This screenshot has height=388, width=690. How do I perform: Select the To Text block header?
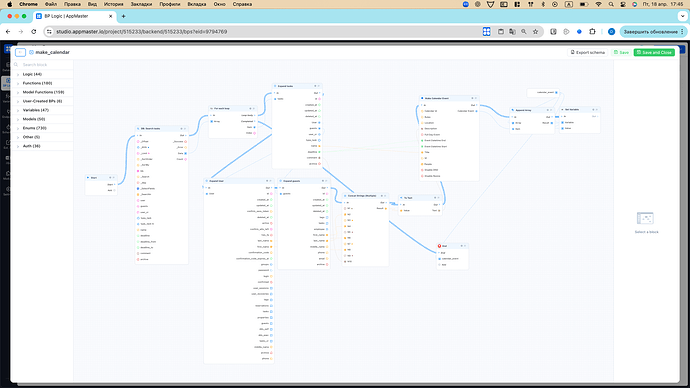pyautogui.click(x=420, y=198)
